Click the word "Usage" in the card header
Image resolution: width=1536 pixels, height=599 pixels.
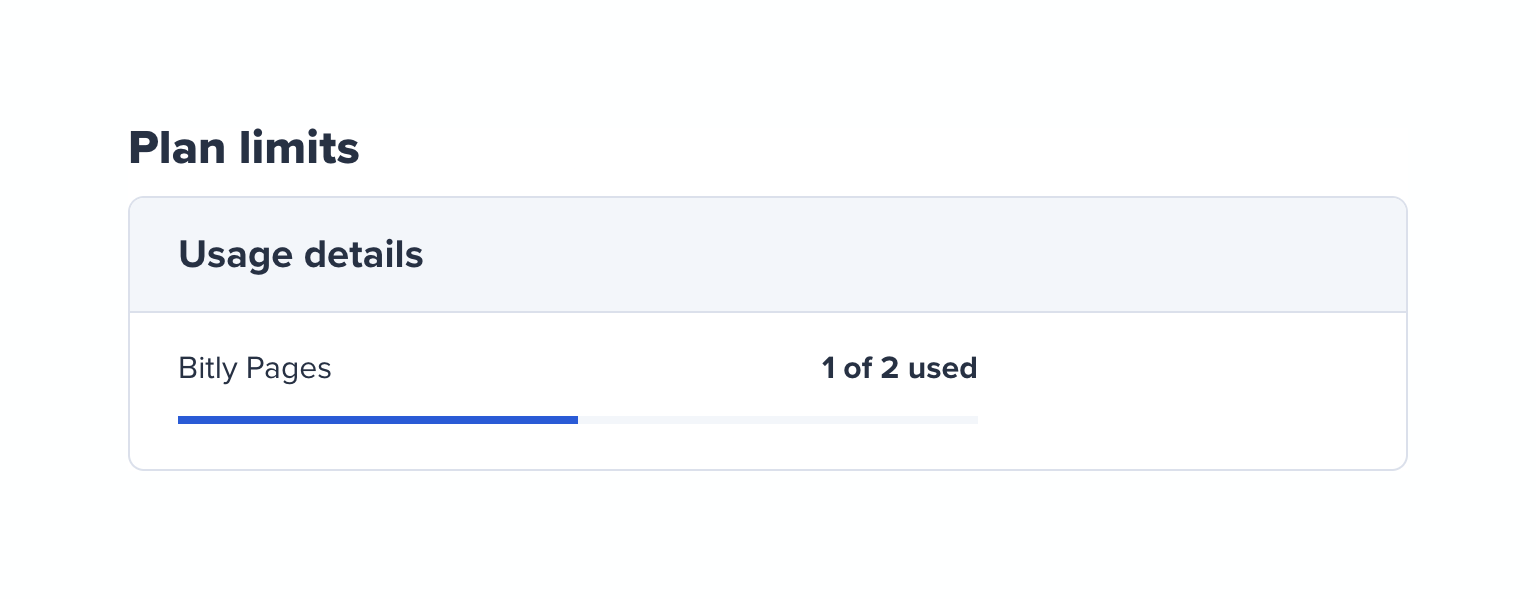(233, 255)
